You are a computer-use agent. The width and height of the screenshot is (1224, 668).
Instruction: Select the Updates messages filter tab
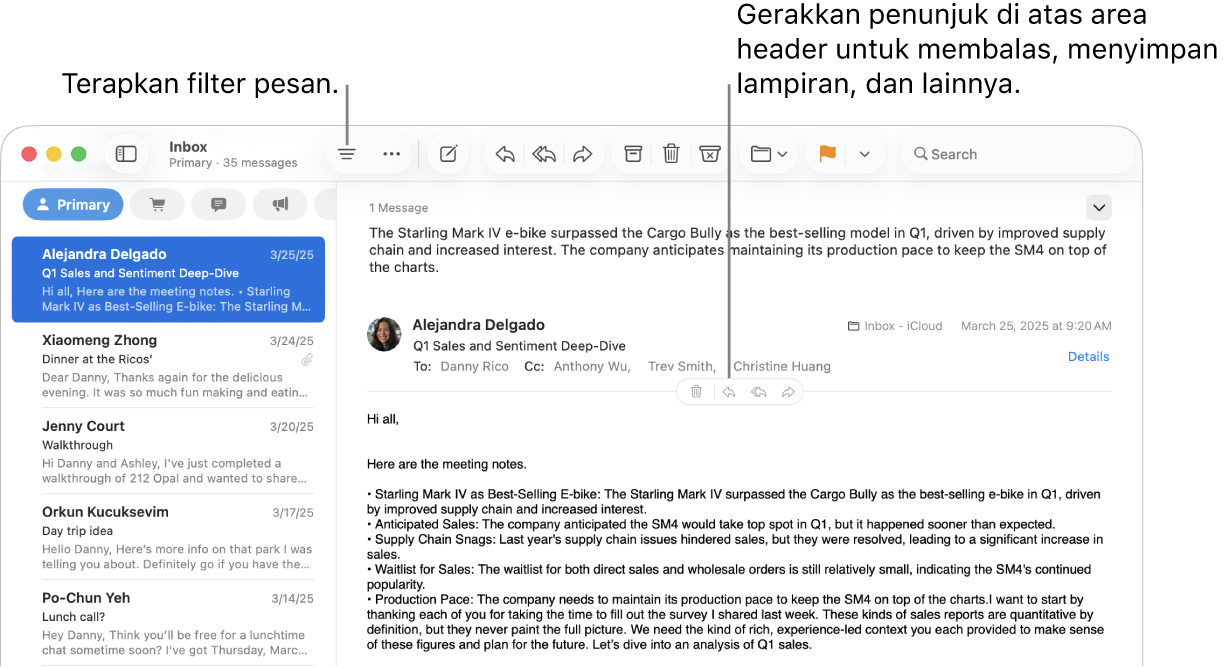(218, 204)
